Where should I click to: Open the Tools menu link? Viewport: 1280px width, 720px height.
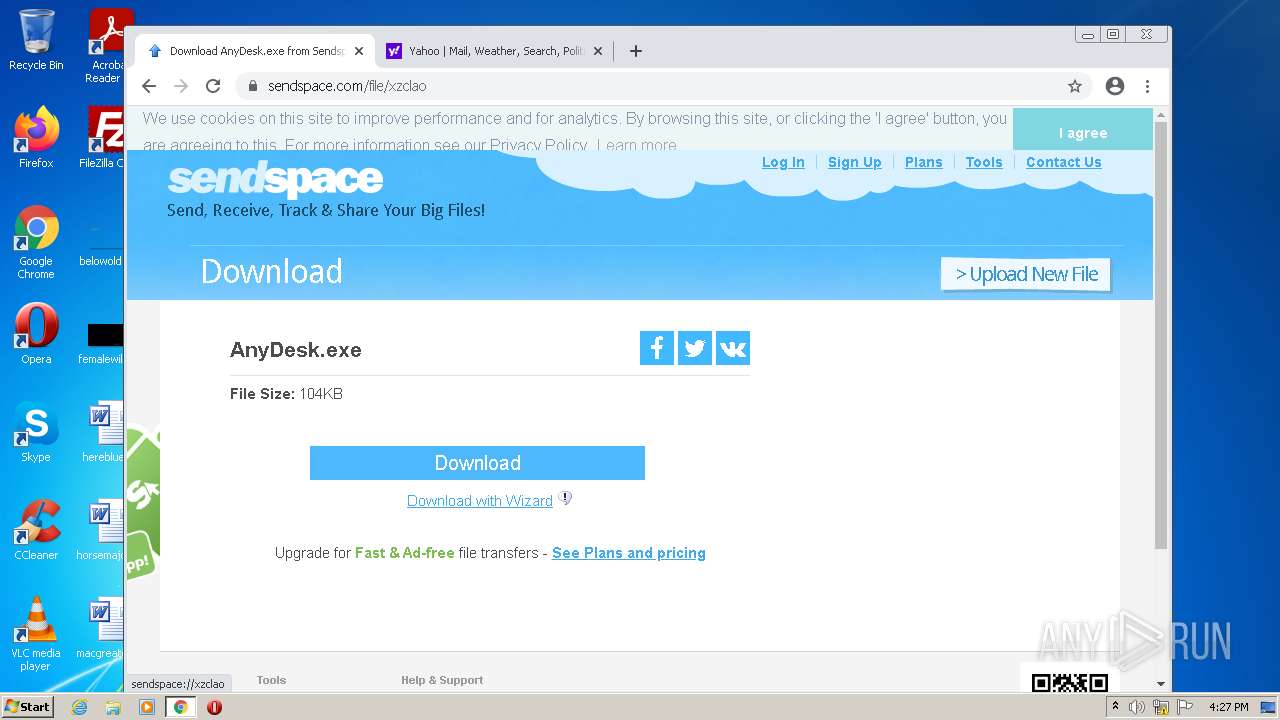984,162
